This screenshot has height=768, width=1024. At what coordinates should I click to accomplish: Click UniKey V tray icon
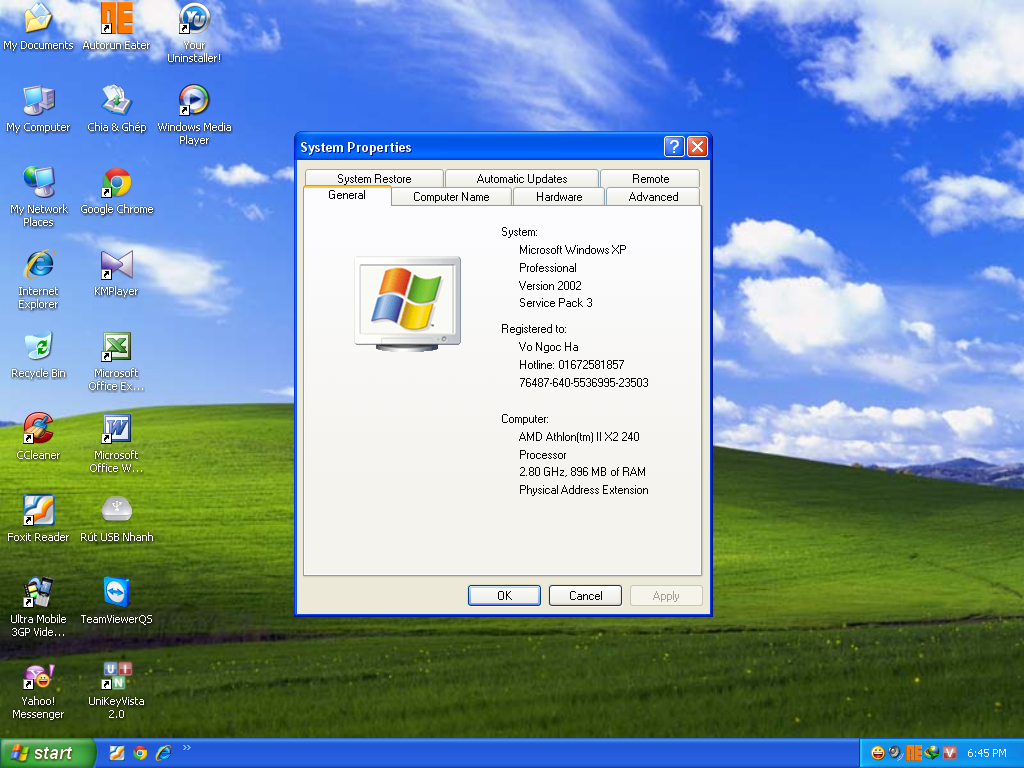click(x=950, y=753)
